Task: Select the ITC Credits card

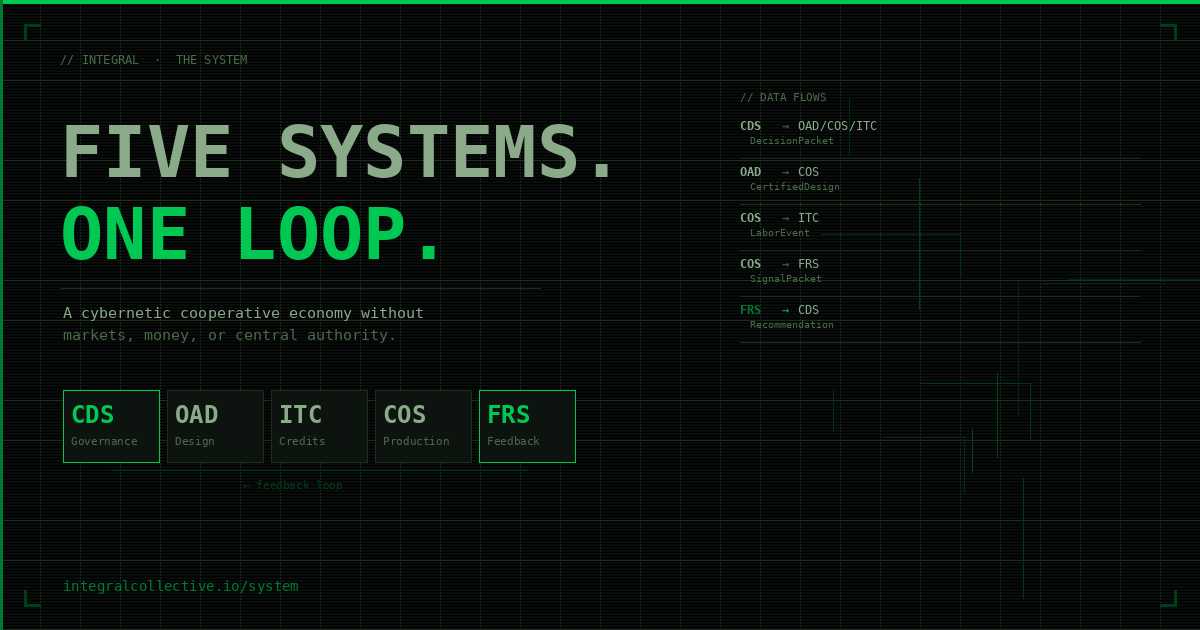Action: point(319,426)
